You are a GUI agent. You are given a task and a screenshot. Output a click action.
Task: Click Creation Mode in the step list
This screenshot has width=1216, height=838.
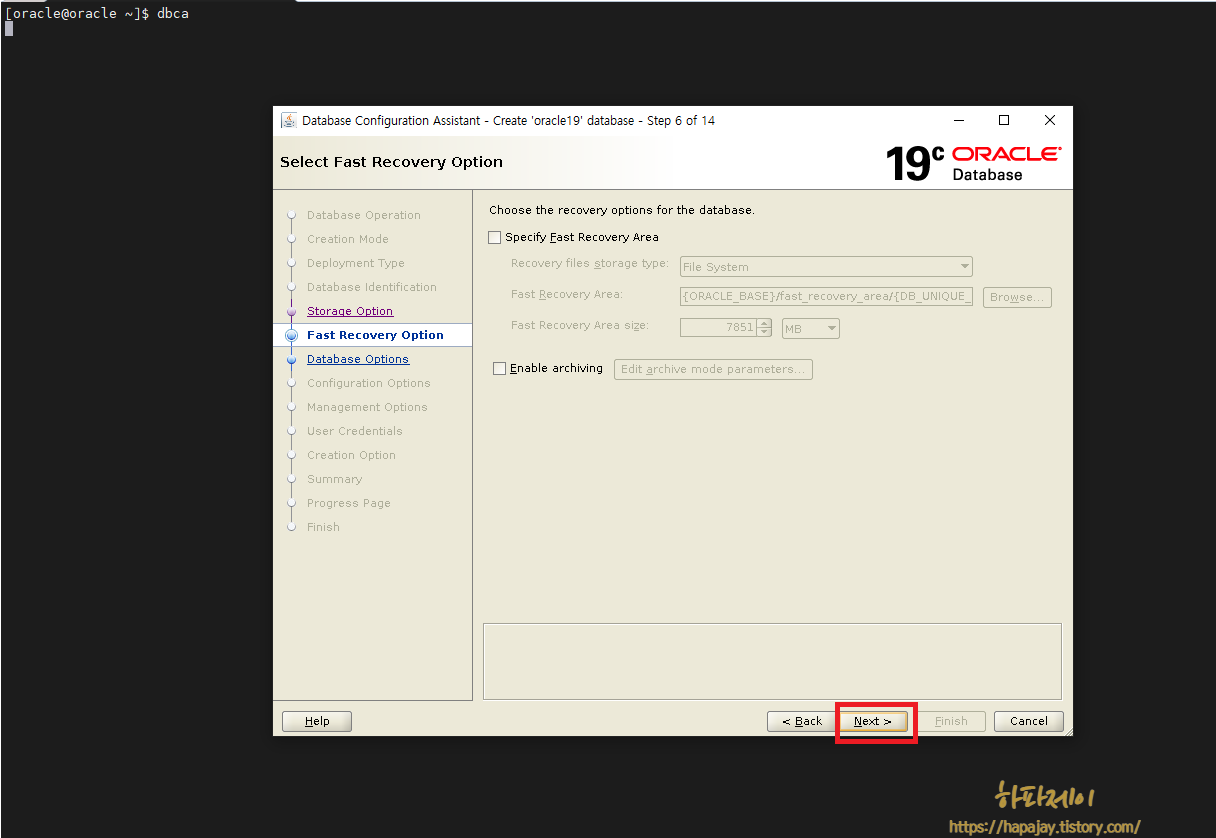click(348, 239)
